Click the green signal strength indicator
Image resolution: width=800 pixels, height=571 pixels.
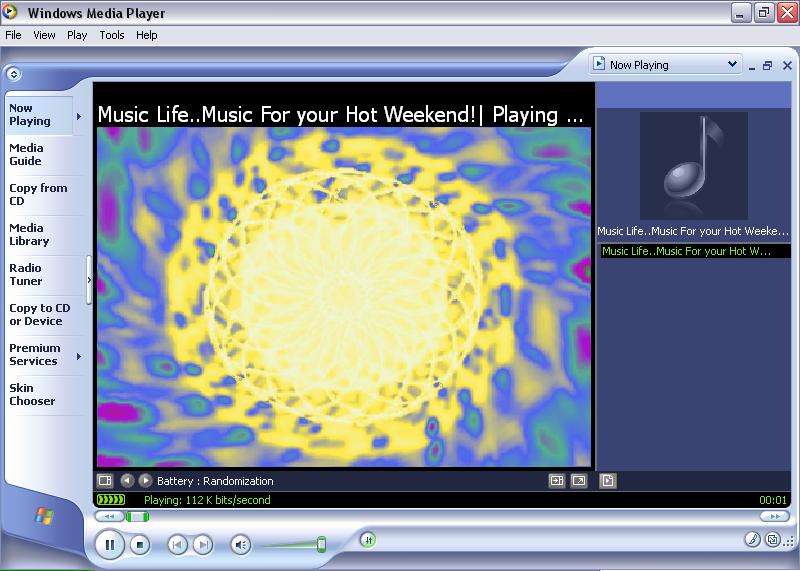tap(111, 500)
